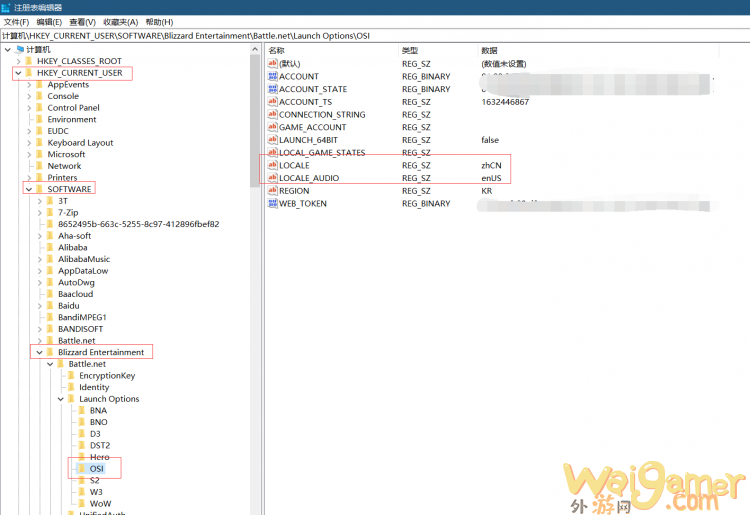Select the EncryptionKey key

point(107,376)
